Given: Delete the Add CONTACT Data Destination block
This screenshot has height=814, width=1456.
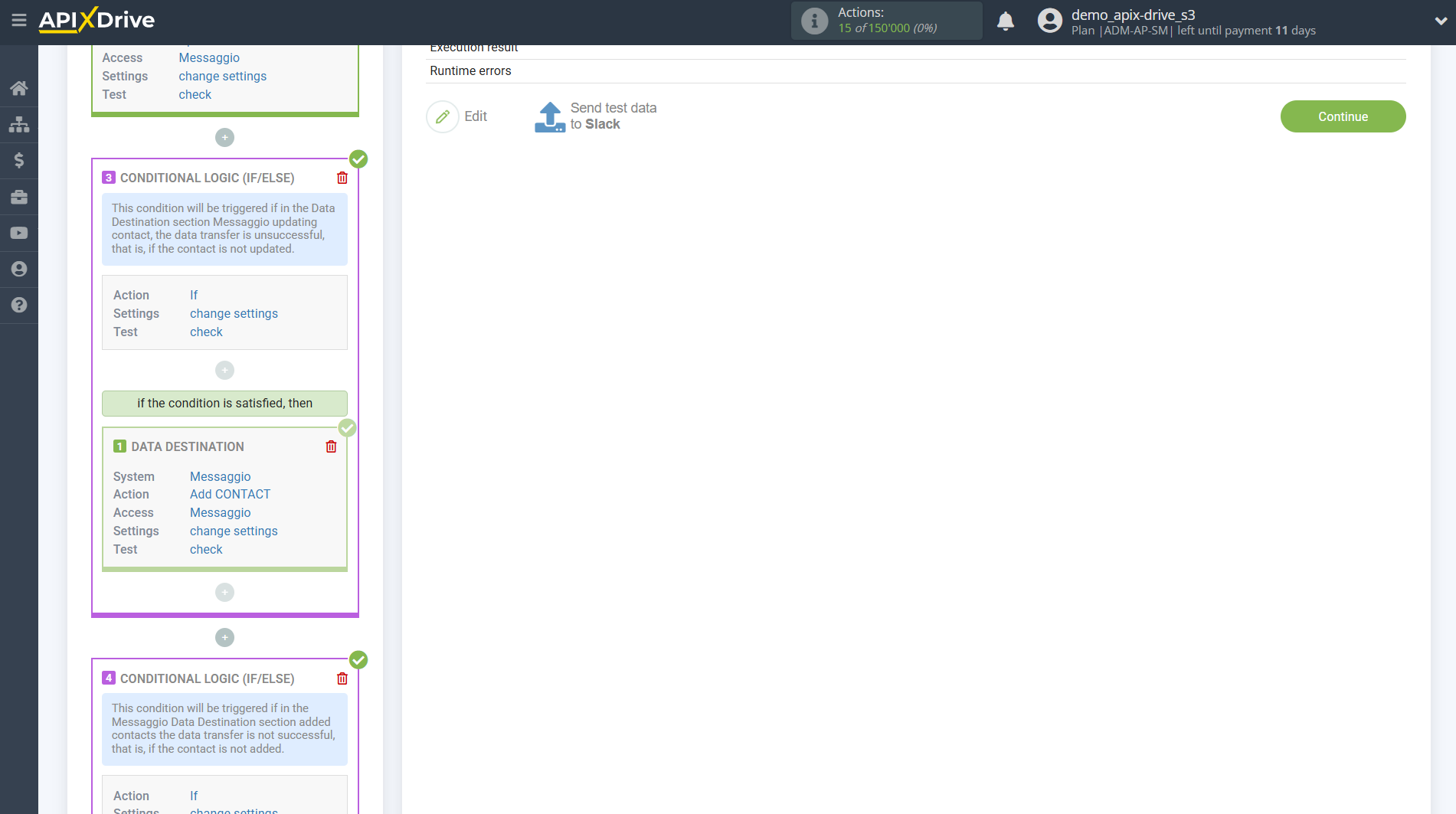Looking at the screenshot, I should click(x=331, y=446).
